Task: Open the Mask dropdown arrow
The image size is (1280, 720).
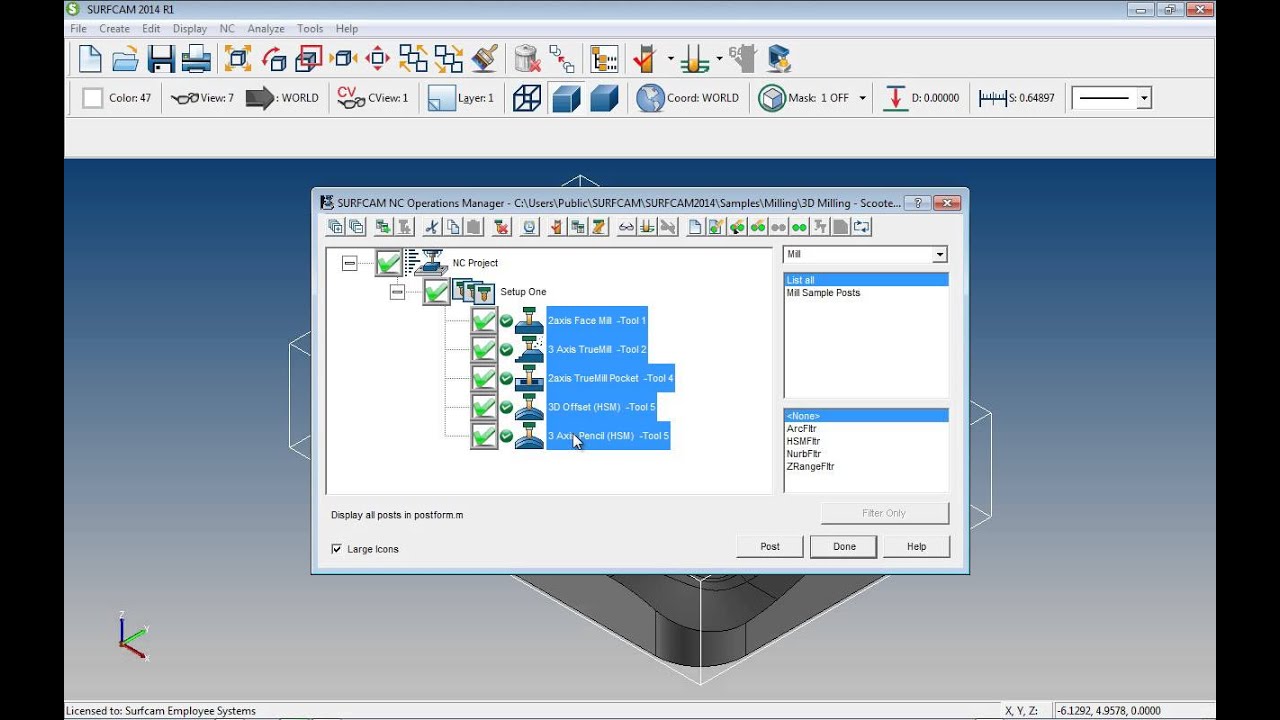Action: [862, 98]
